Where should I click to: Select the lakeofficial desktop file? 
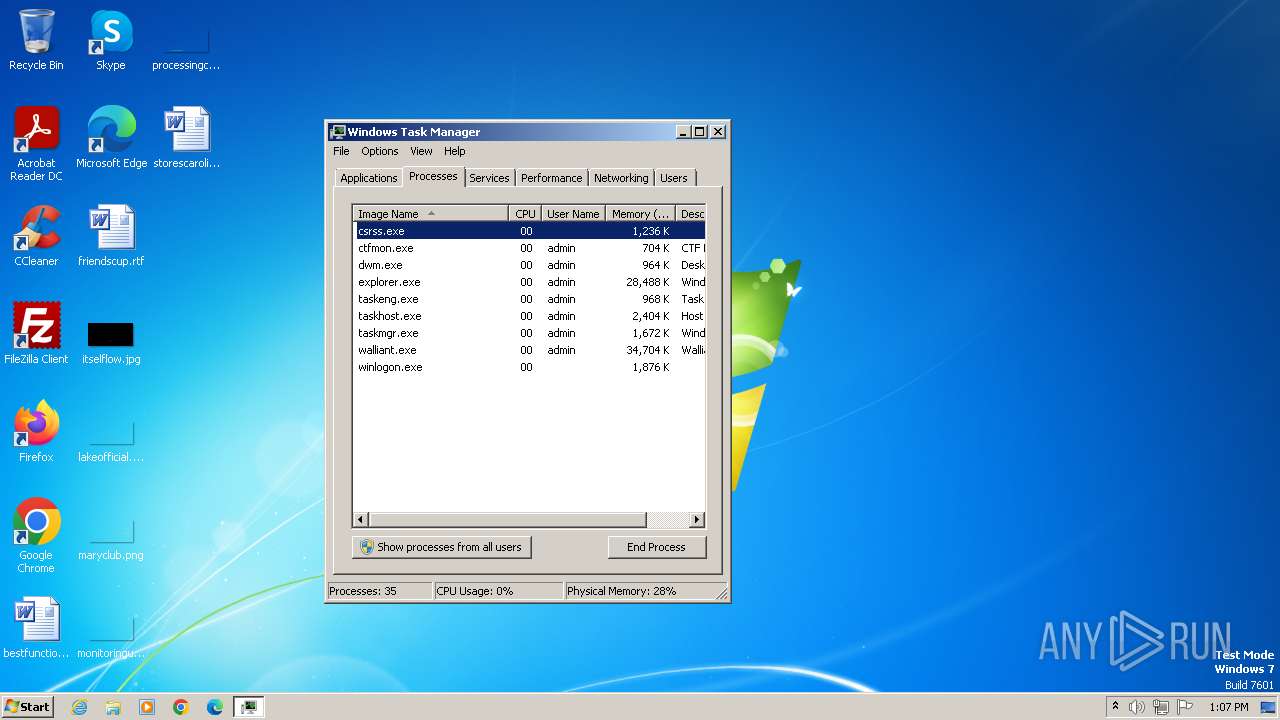click(111, 442)
